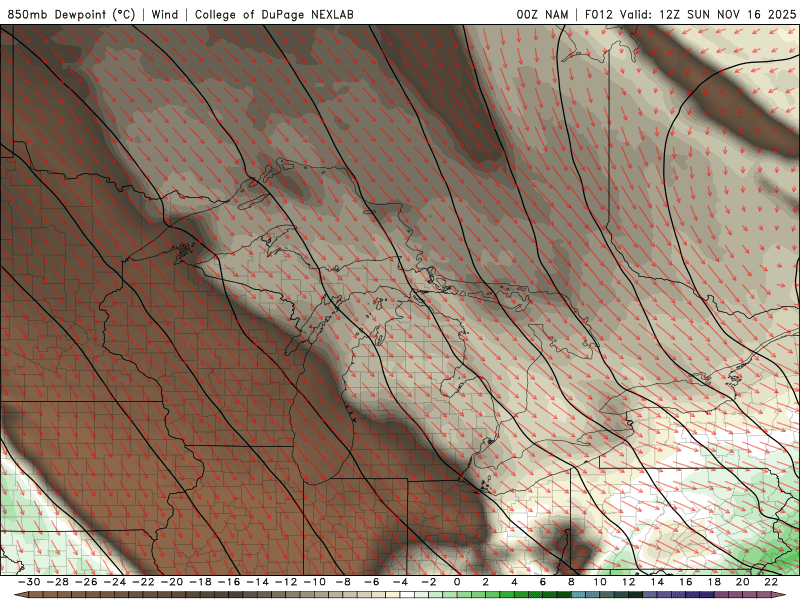This screenshot has width=800, height=600.
Task: Click the "College of DuPage NEXLAB" text
Action: [x=274, y=14]
